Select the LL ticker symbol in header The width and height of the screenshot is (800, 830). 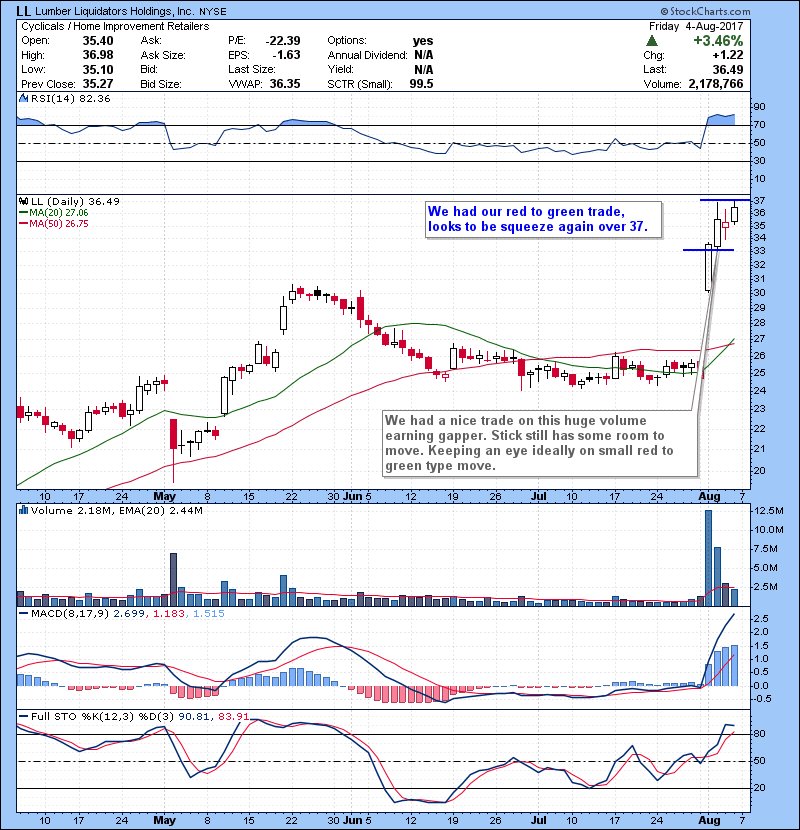tap(23, 11)
